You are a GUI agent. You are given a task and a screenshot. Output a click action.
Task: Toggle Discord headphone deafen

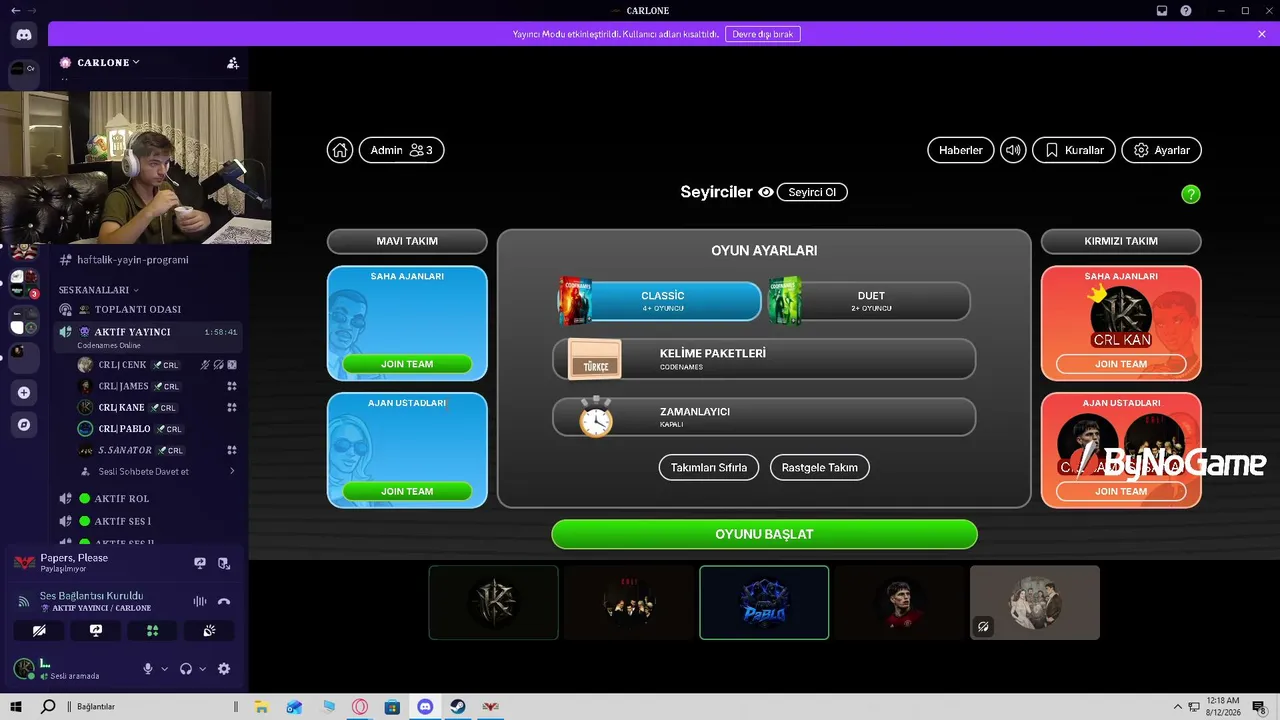(x=185, y=669)
